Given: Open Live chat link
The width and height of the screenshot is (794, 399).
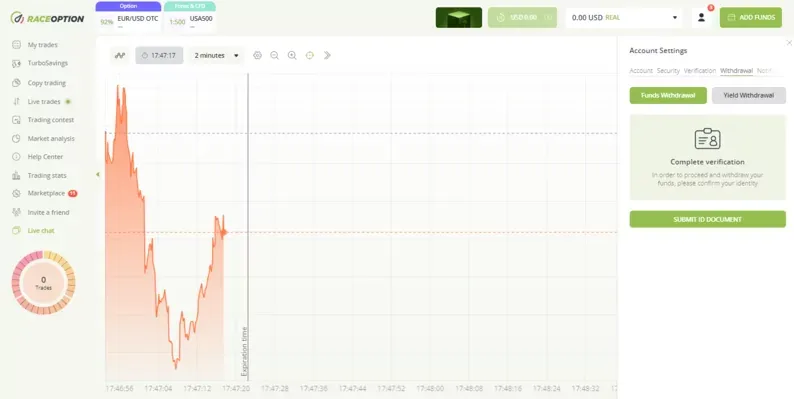Looking at the screenshot, I should click(41, 231).
